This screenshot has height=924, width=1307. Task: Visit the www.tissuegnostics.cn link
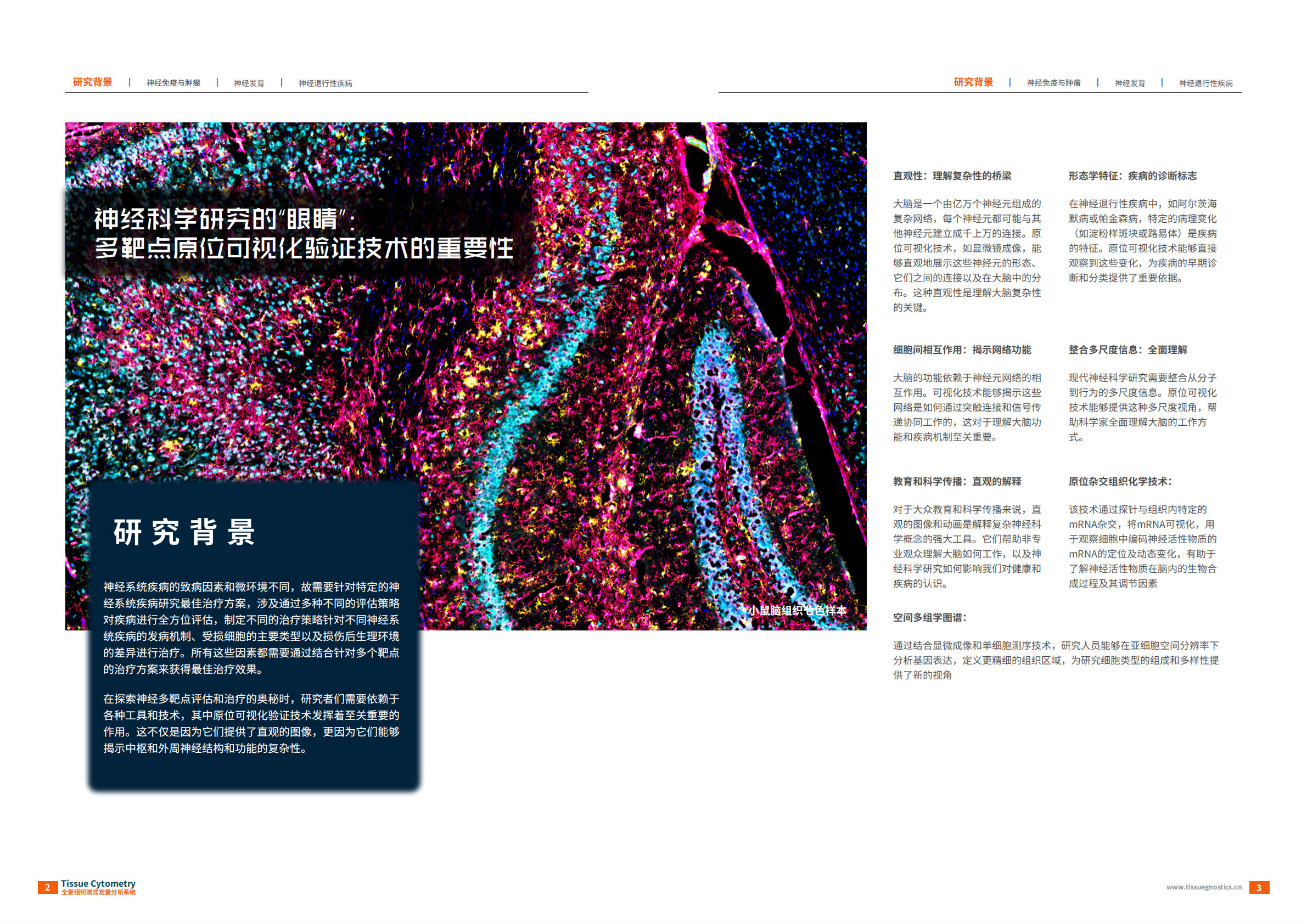coord(1203,887)
